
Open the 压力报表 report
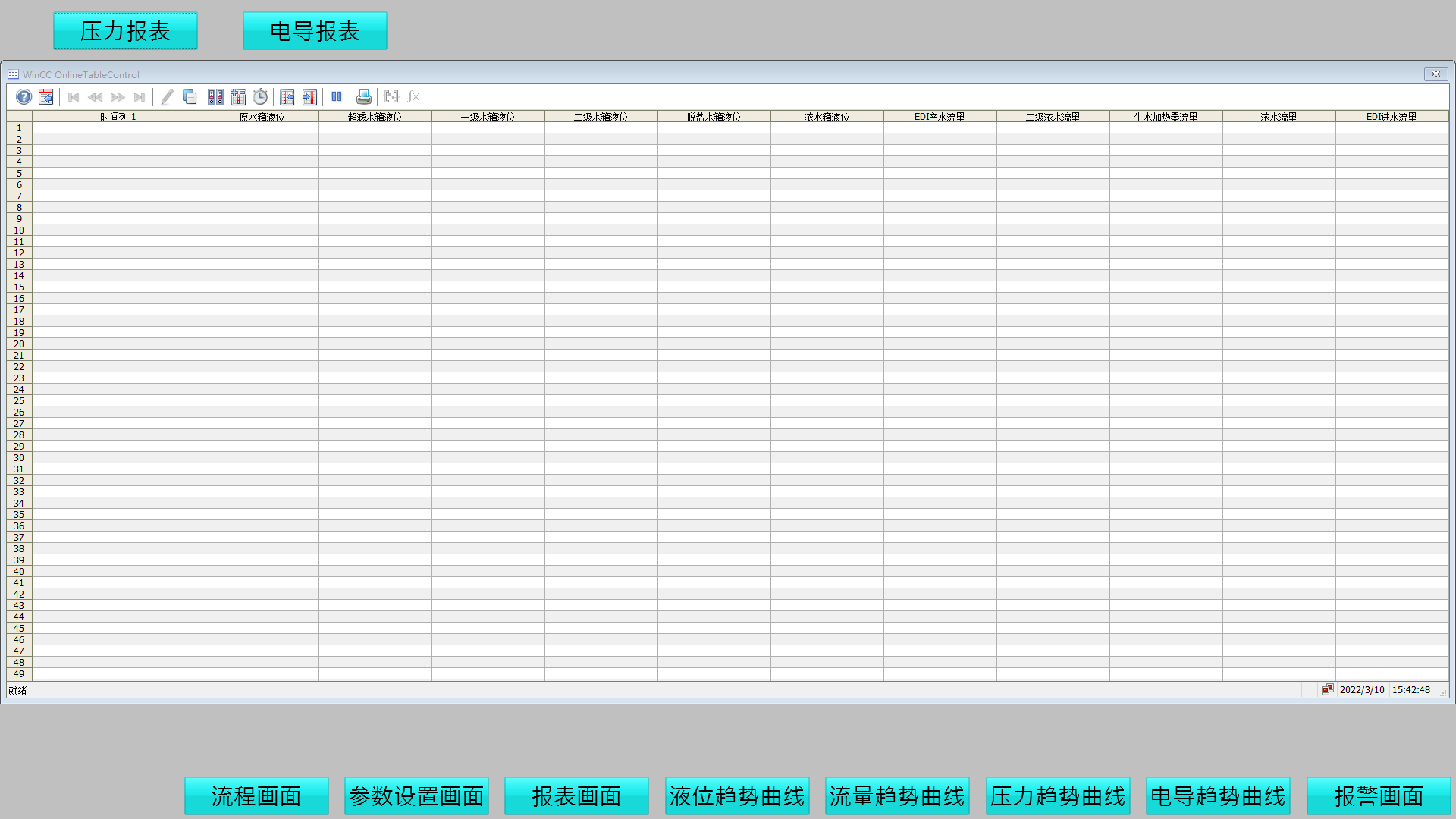pyautogui.click(x=125, y=31)
